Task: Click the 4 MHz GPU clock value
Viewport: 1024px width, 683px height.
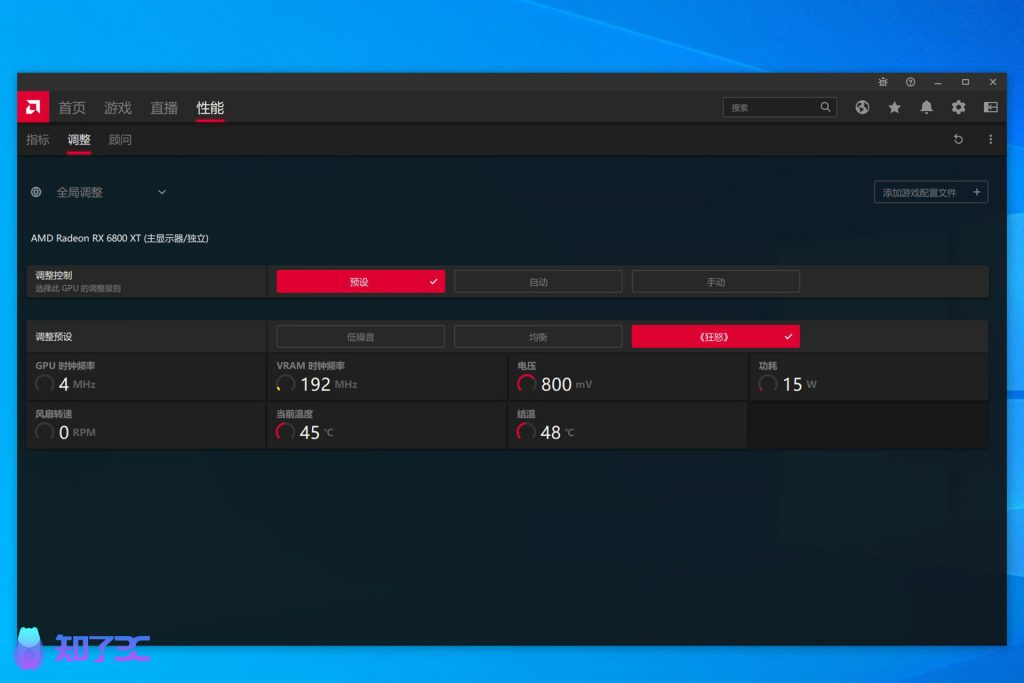Action: coord(77,384)
